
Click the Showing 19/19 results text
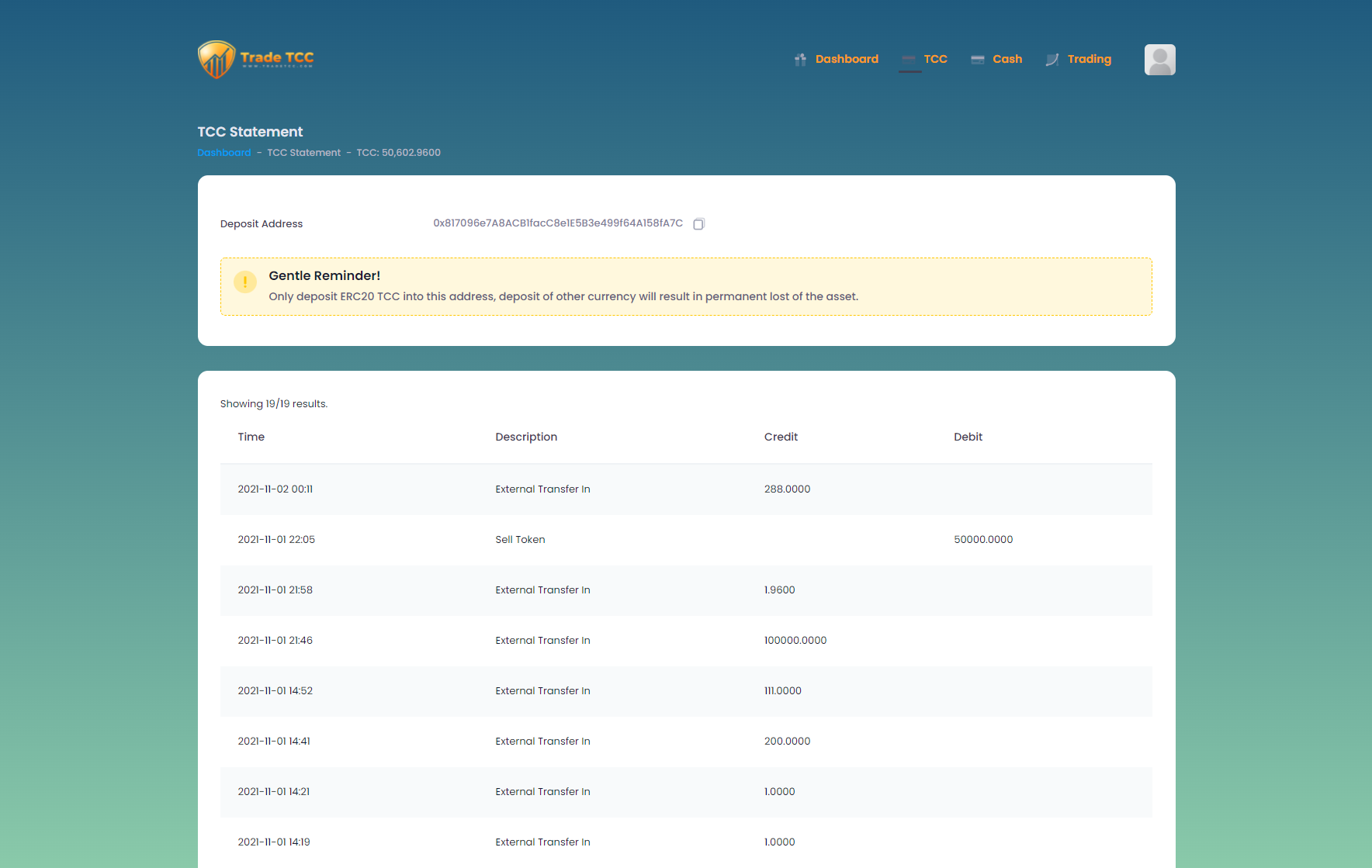click(274, 404)
